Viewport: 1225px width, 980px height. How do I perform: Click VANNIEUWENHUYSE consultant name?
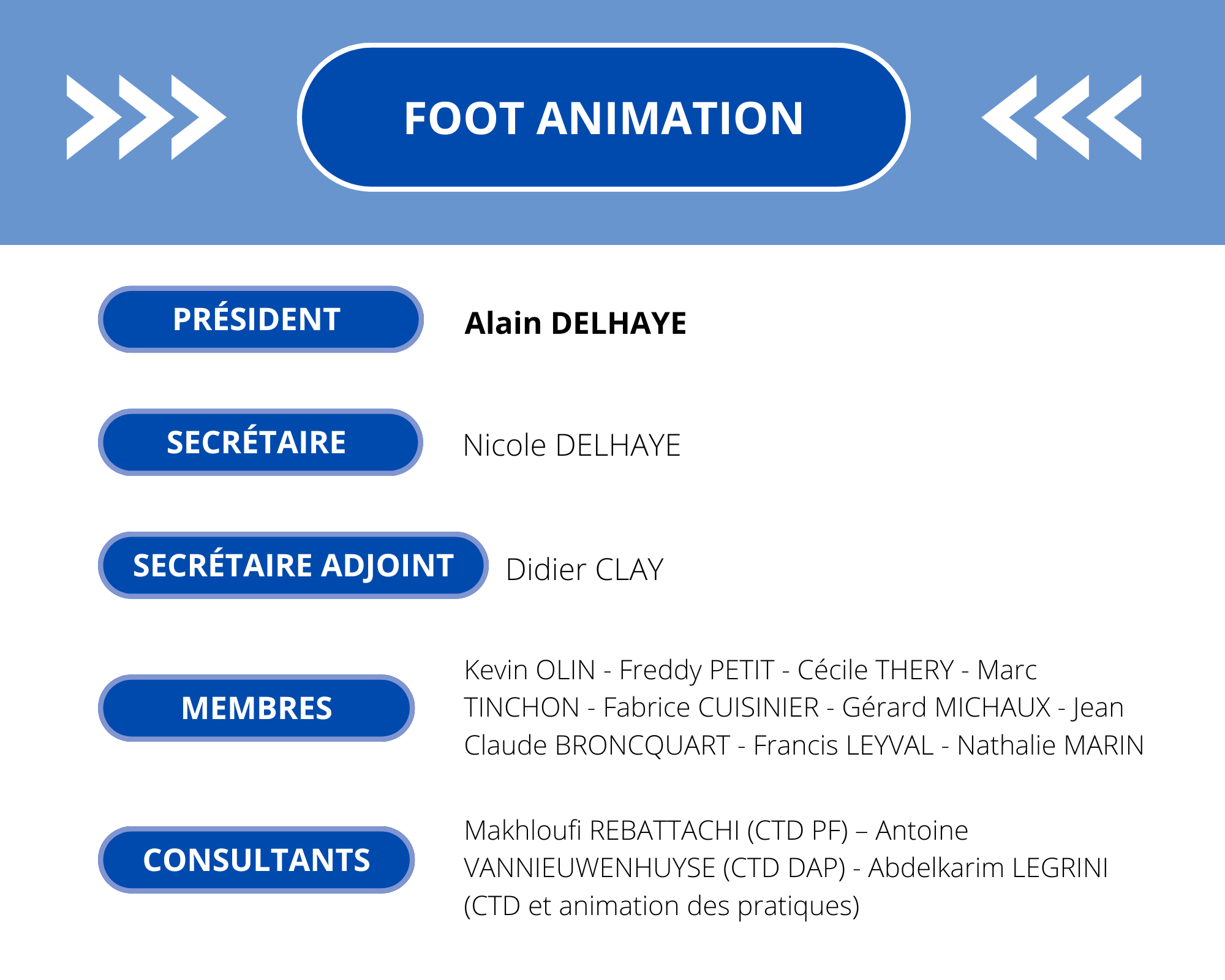pos(590,868)
